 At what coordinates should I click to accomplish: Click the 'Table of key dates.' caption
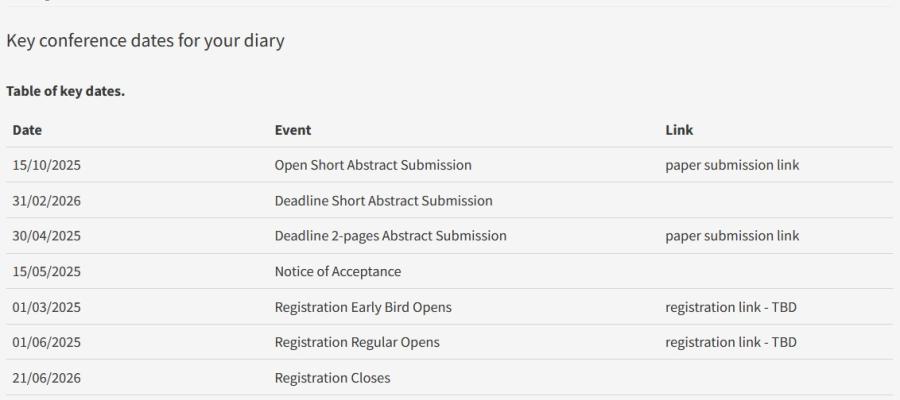tap(66, 92)
